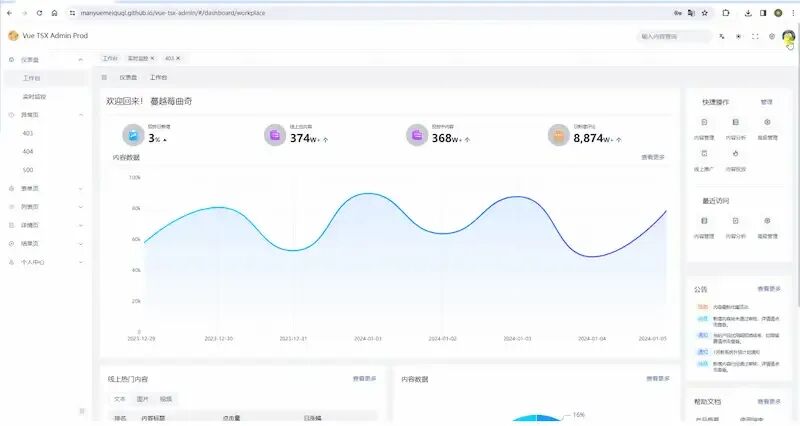Open 高级管理 in 快捷操作
Image resolution: width=800 pixels, height=426 pixels.
pyautogui.click(x=767, y=129)
